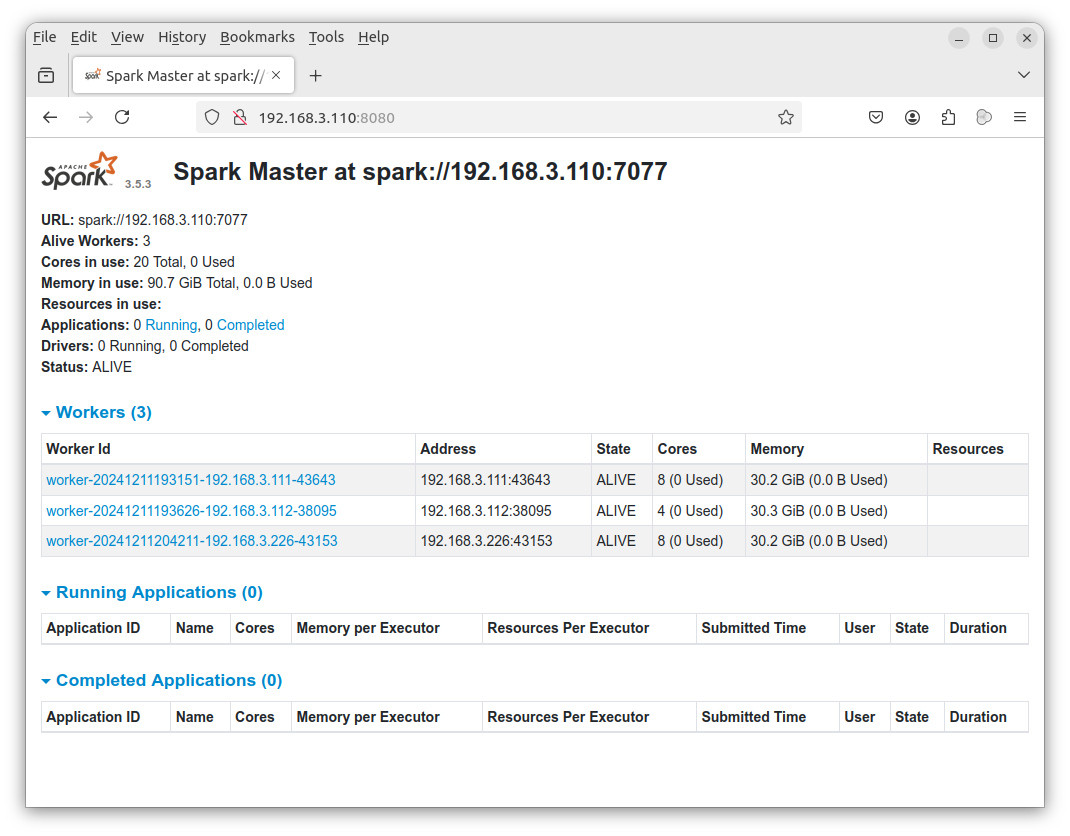
Task: Click the Memory column header in Workers
Action: (x=836, y=449)
